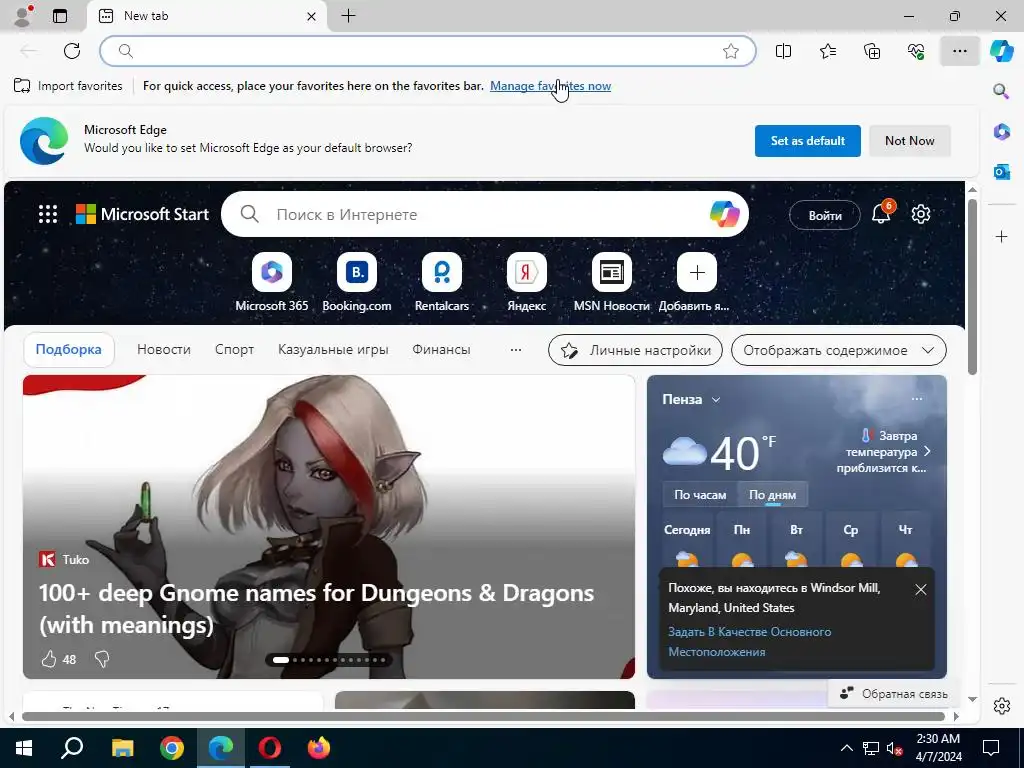Open Collections panel
Screen dimensions: 1024x768
coord(872,51)
